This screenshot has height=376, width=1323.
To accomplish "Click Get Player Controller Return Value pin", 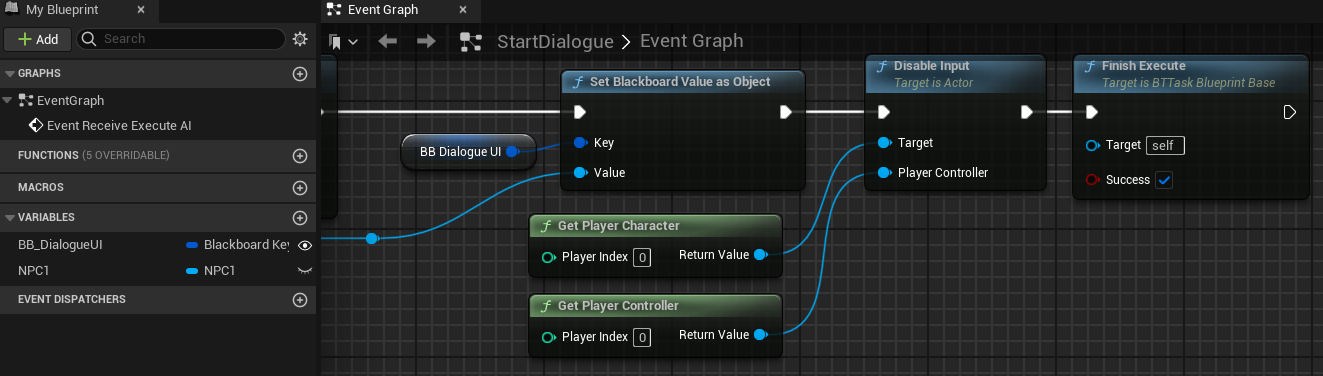I will [x=760, y=335].
